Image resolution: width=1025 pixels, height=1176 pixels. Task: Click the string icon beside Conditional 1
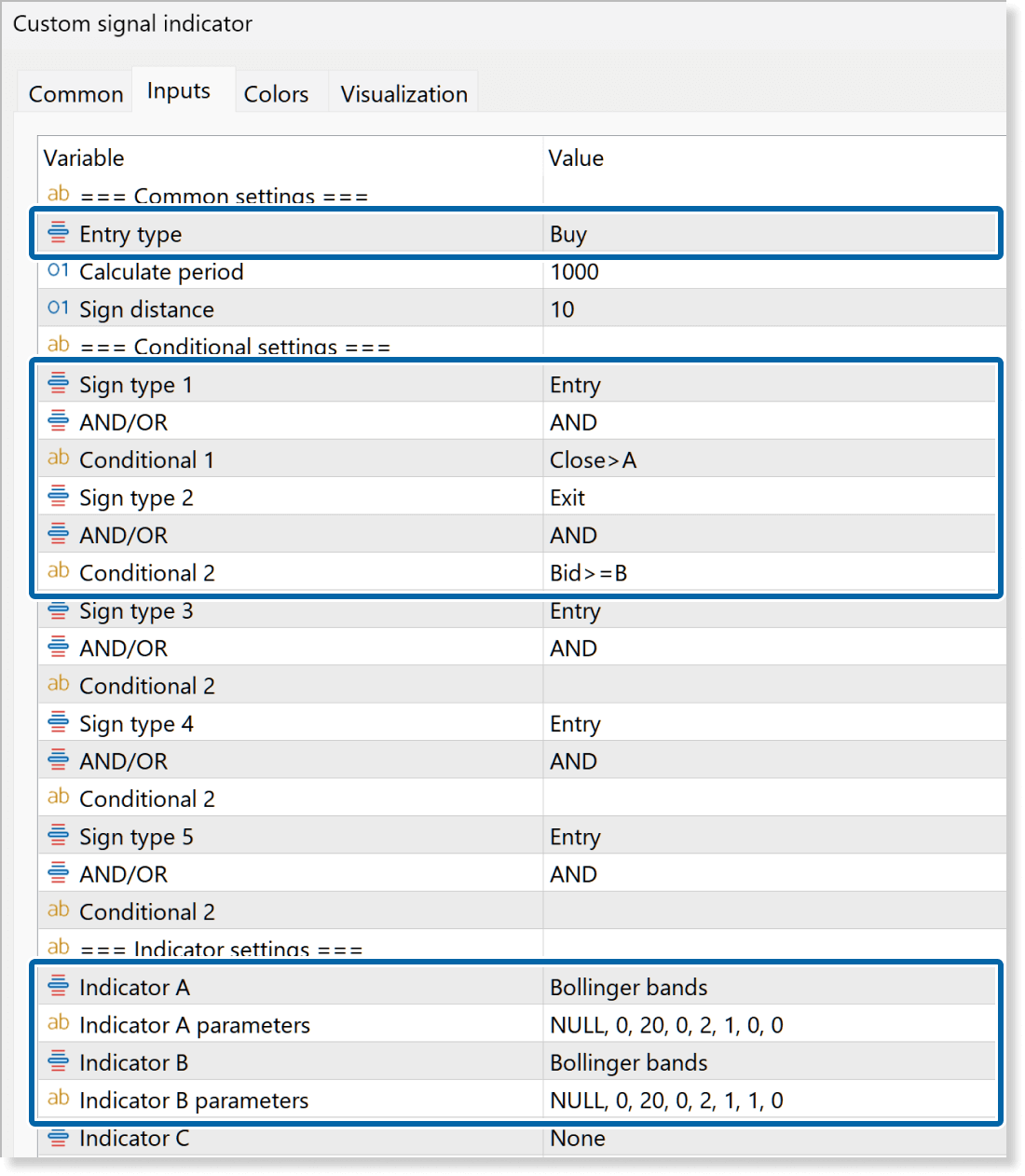(58, 458)
